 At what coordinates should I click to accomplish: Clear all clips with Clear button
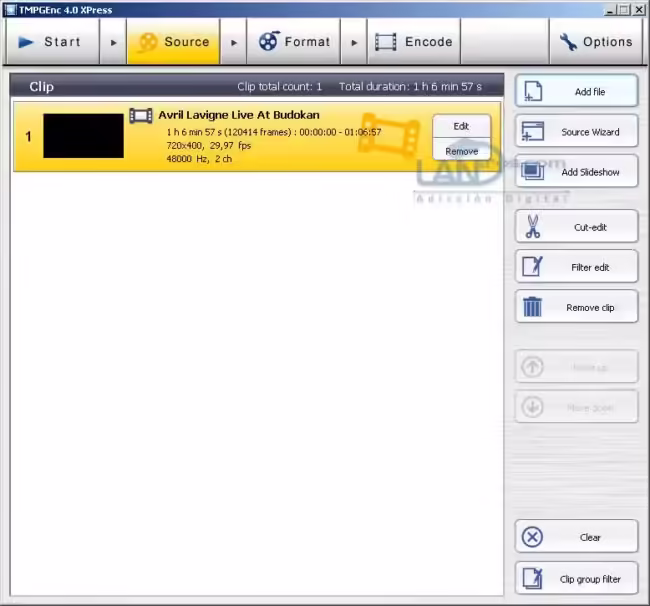[577, 536]
